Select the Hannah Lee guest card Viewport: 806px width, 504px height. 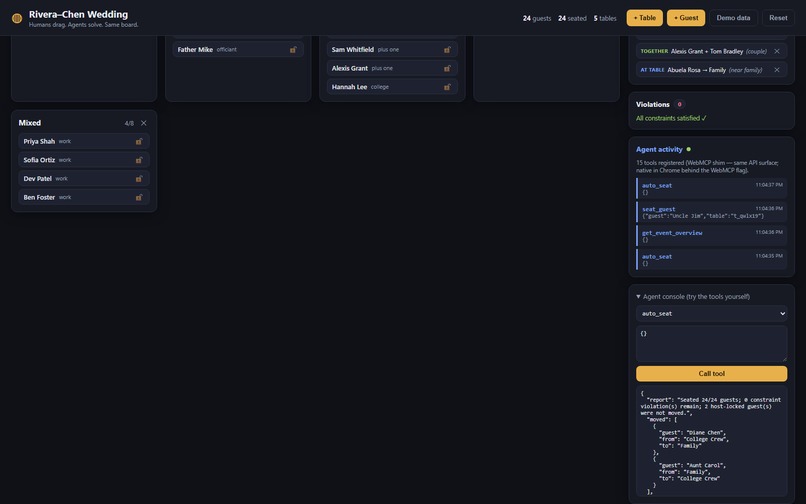click(x=392, y=87)
